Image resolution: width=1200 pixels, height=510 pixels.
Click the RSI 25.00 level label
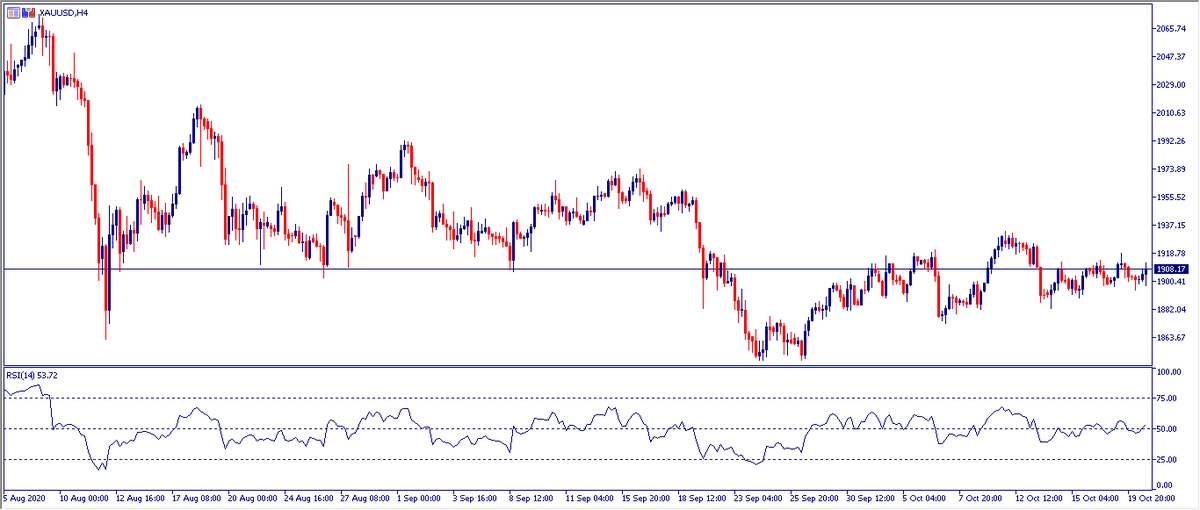[x=1166, y=460]
